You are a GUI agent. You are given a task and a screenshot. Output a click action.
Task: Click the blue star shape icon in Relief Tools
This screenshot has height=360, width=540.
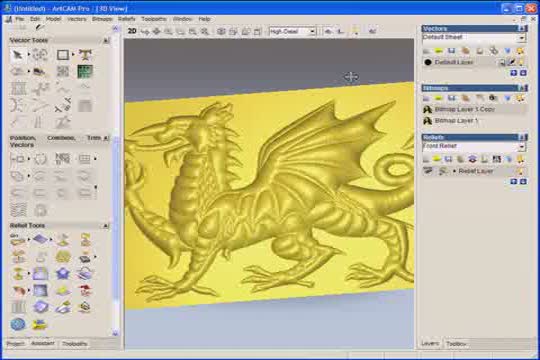(63, 274)
